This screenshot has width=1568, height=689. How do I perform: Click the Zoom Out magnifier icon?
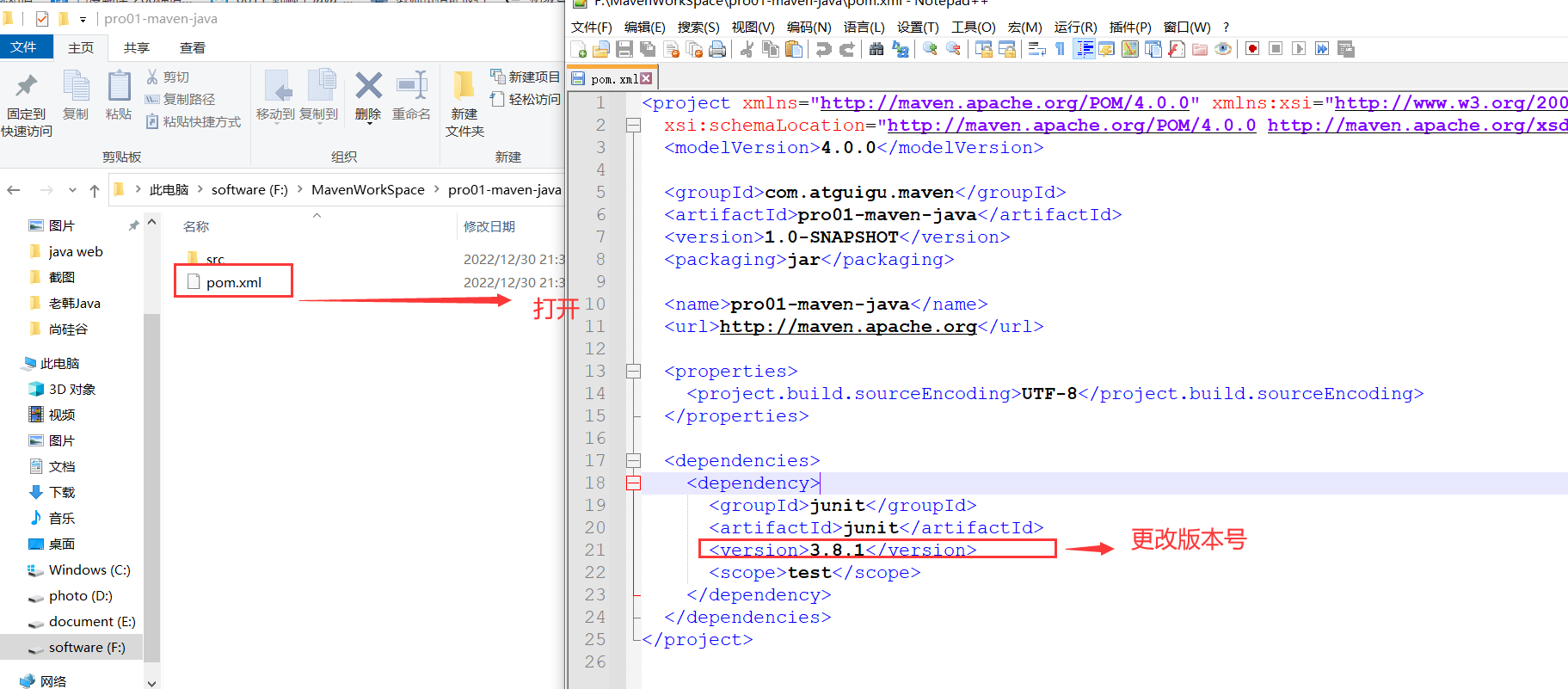(x=953, y=49)
